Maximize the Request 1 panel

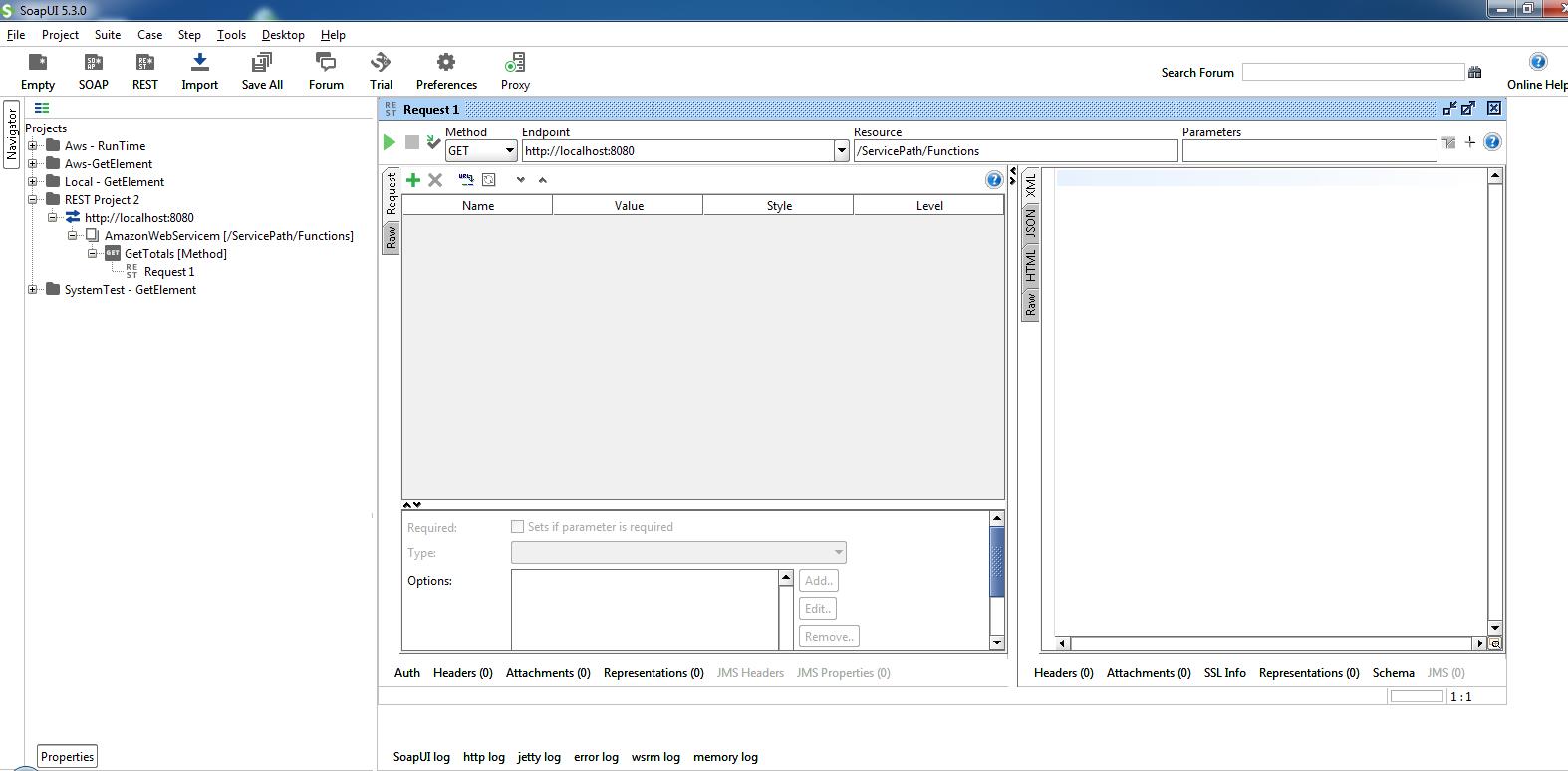coord(1468,108)
